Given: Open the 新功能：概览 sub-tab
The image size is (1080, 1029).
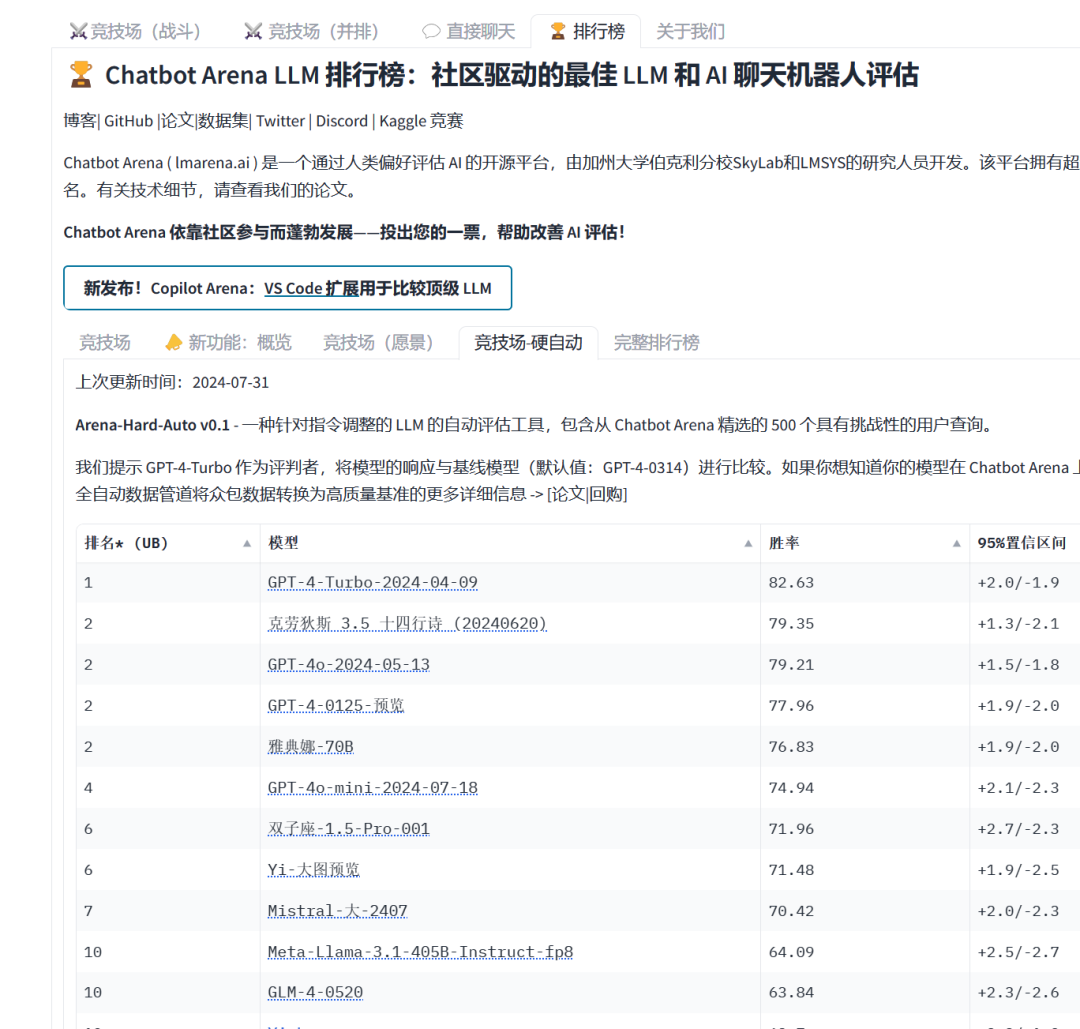Looking at the screenshot, I should click(229, 342).
